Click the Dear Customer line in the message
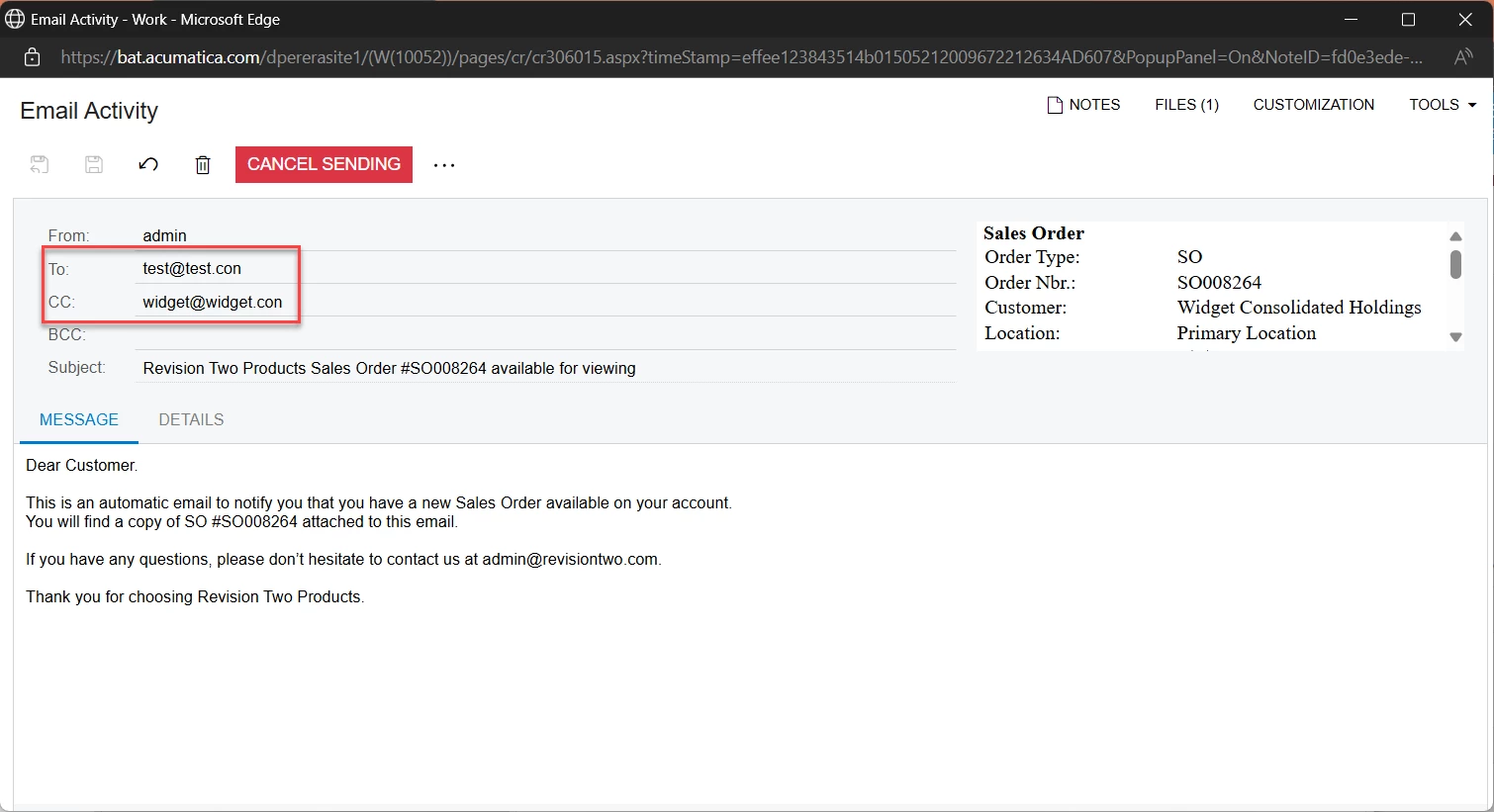Image resolution: width=1494 pixels, height=812 pixels. pos(82,465)
